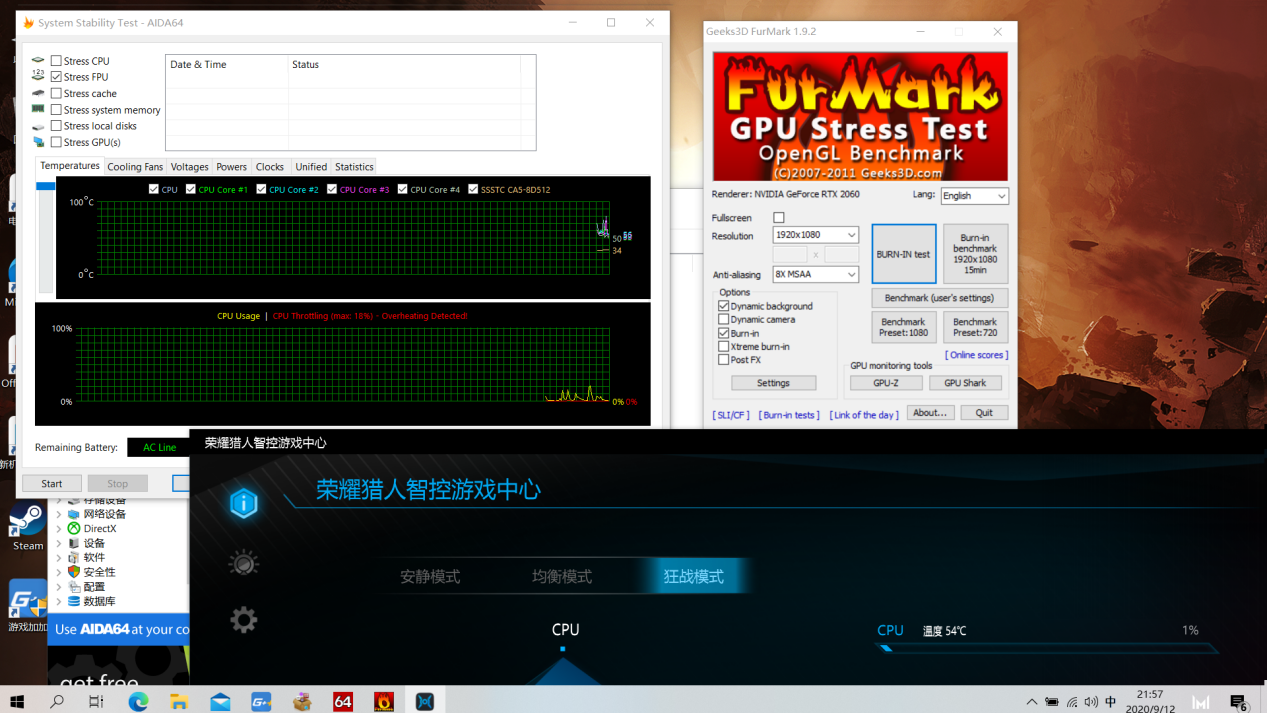Switch the 中 input method indicator

click(1110, 702)
